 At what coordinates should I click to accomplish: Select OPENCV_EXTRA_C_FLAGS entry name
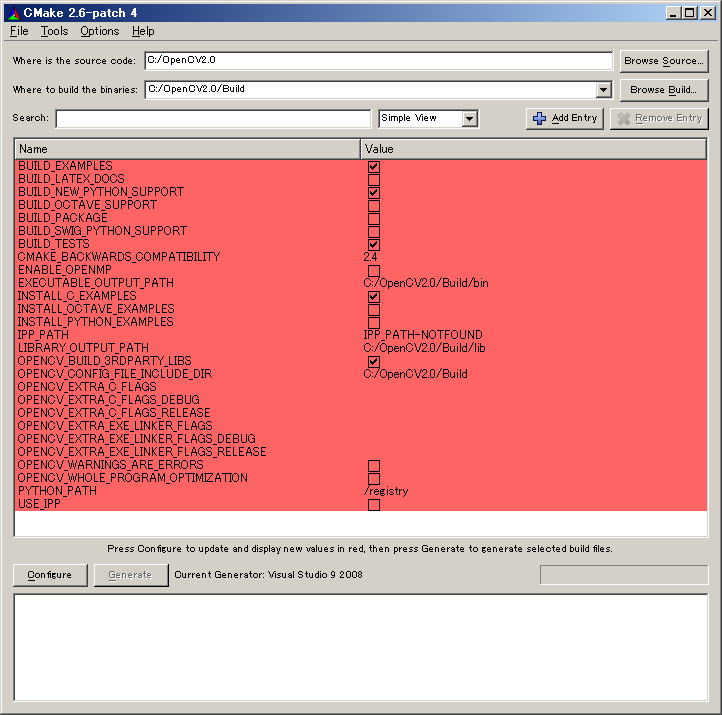[87, 387]
